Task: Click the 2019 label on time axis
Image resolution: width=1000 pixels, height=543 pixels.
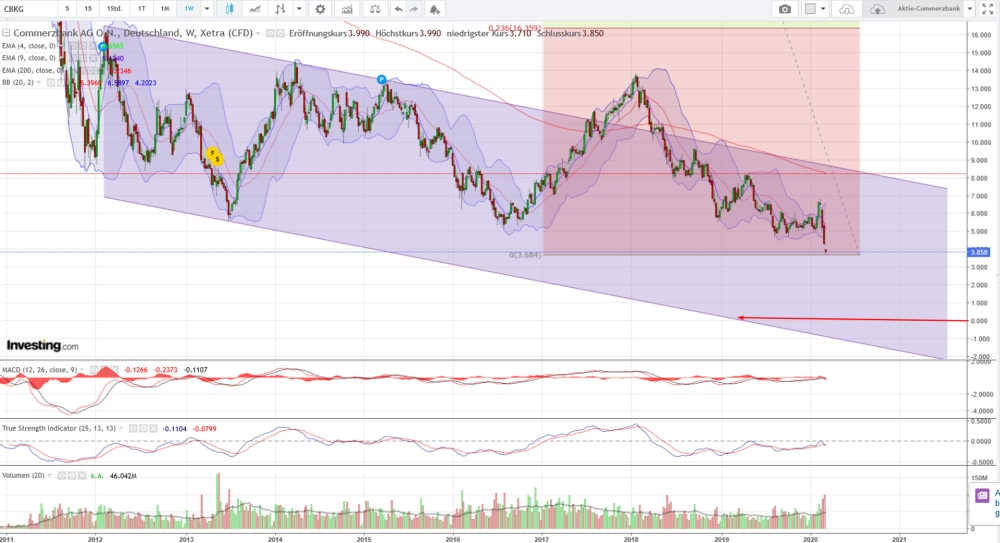Action: pyautogui.click(x=721, y=539)
